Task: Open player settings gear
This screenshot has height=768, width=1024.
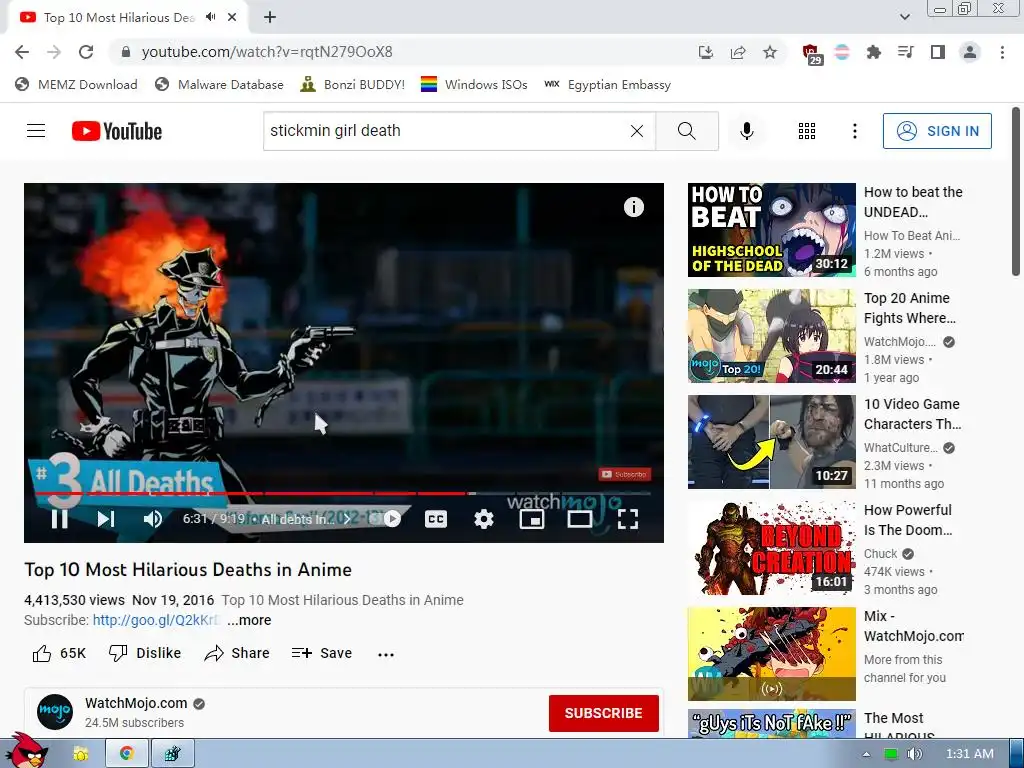Action: [x=484, y=519]
